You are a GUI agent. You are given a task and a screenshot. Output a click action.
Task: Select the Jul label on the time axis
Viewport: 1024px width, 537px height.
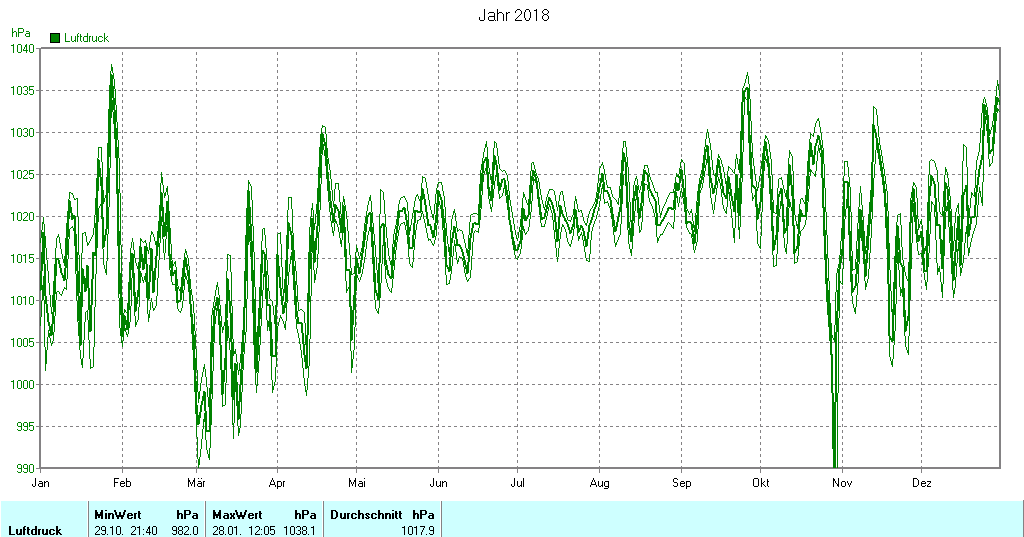tap(517, 483)
